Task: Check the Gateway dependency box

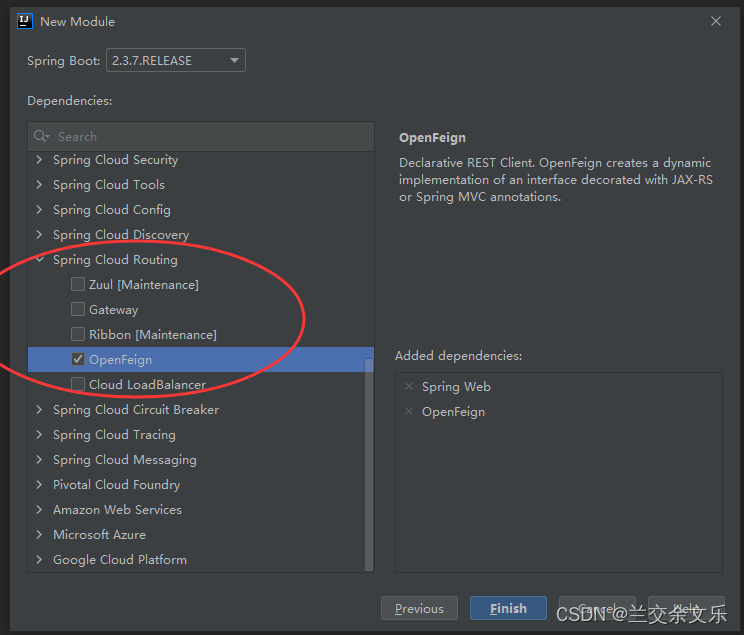Action: [x=78, y=309]
